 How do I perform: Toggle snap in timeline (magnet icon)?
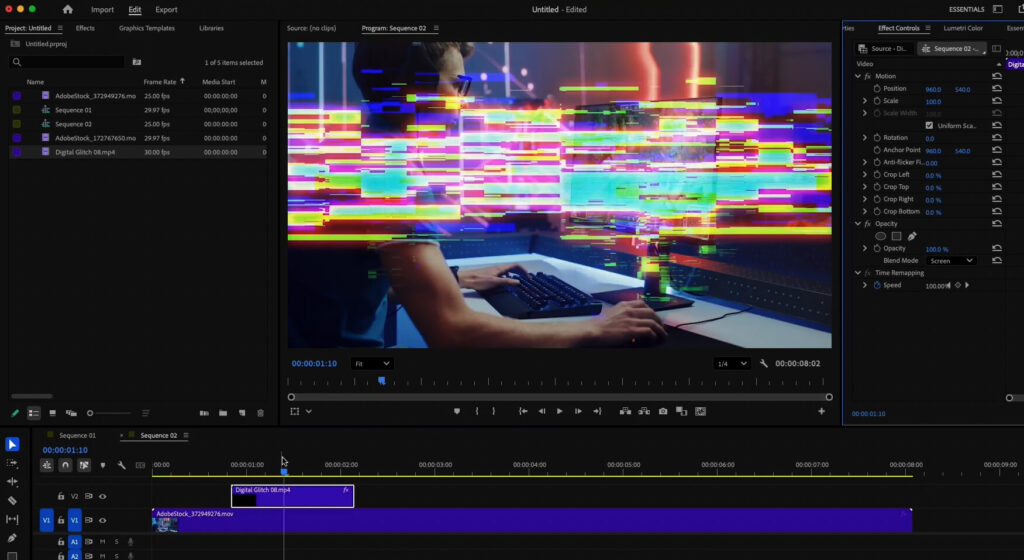pos(65,465)
